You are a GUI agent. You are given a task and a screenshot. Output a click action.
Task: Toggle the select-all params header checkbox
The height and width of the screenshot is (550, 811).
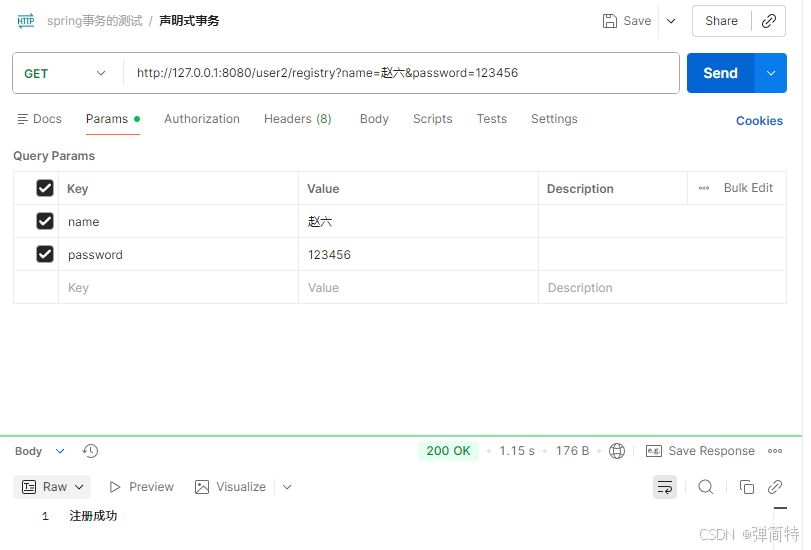(x=45, y=188)
